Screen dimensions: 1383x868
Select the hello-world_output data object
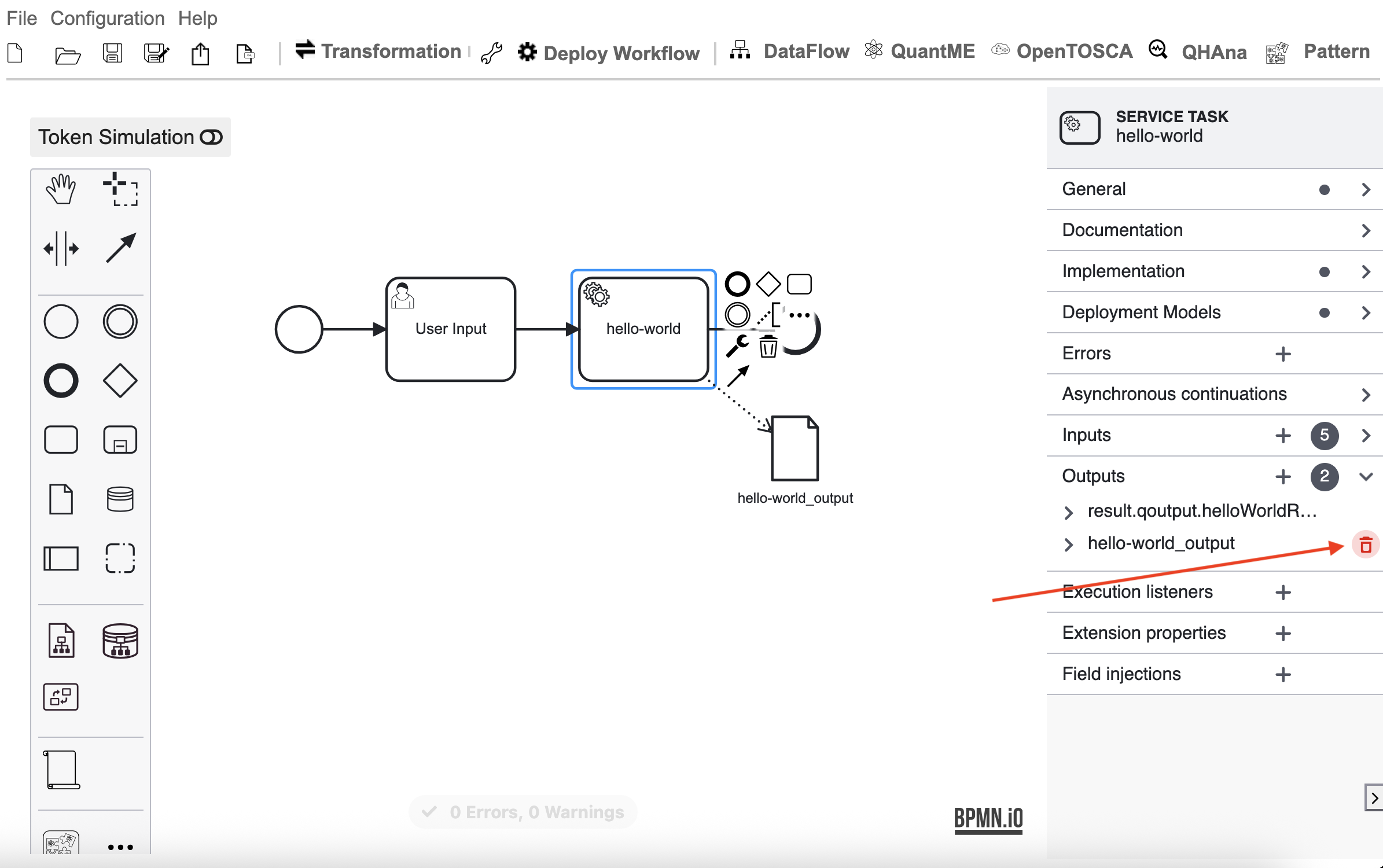pyautogui.click(x=795, y=448)
